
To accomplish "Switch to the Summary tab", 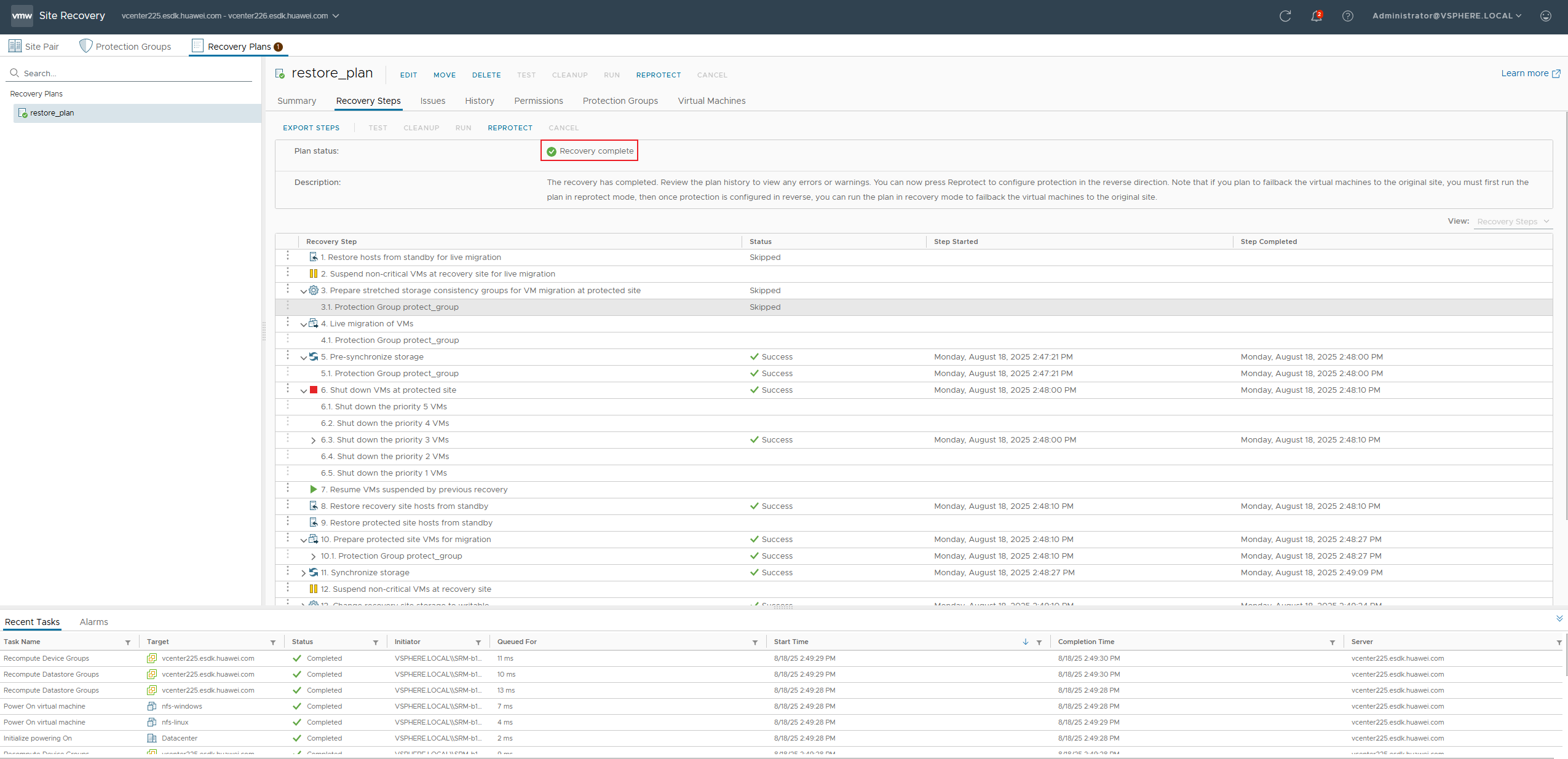I will [x=296, y=101].
